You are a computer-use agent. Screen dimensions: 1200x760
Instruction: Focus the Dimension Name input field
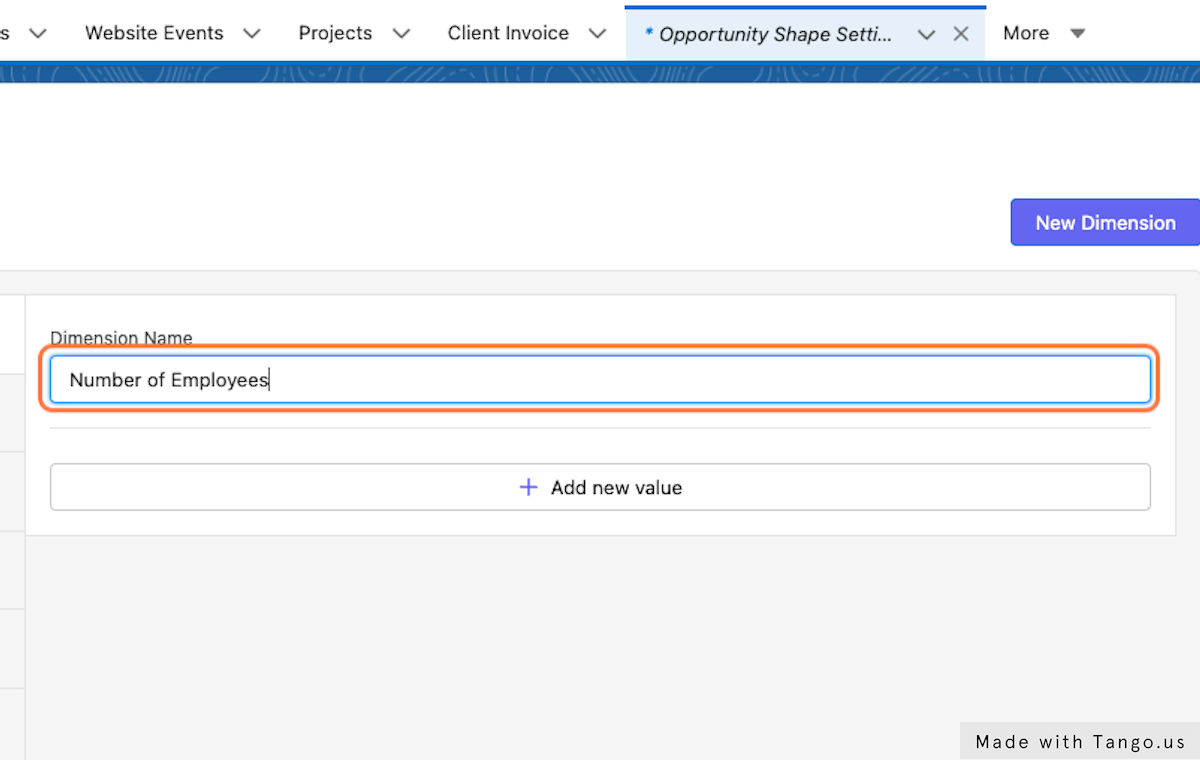click(600, 380)
